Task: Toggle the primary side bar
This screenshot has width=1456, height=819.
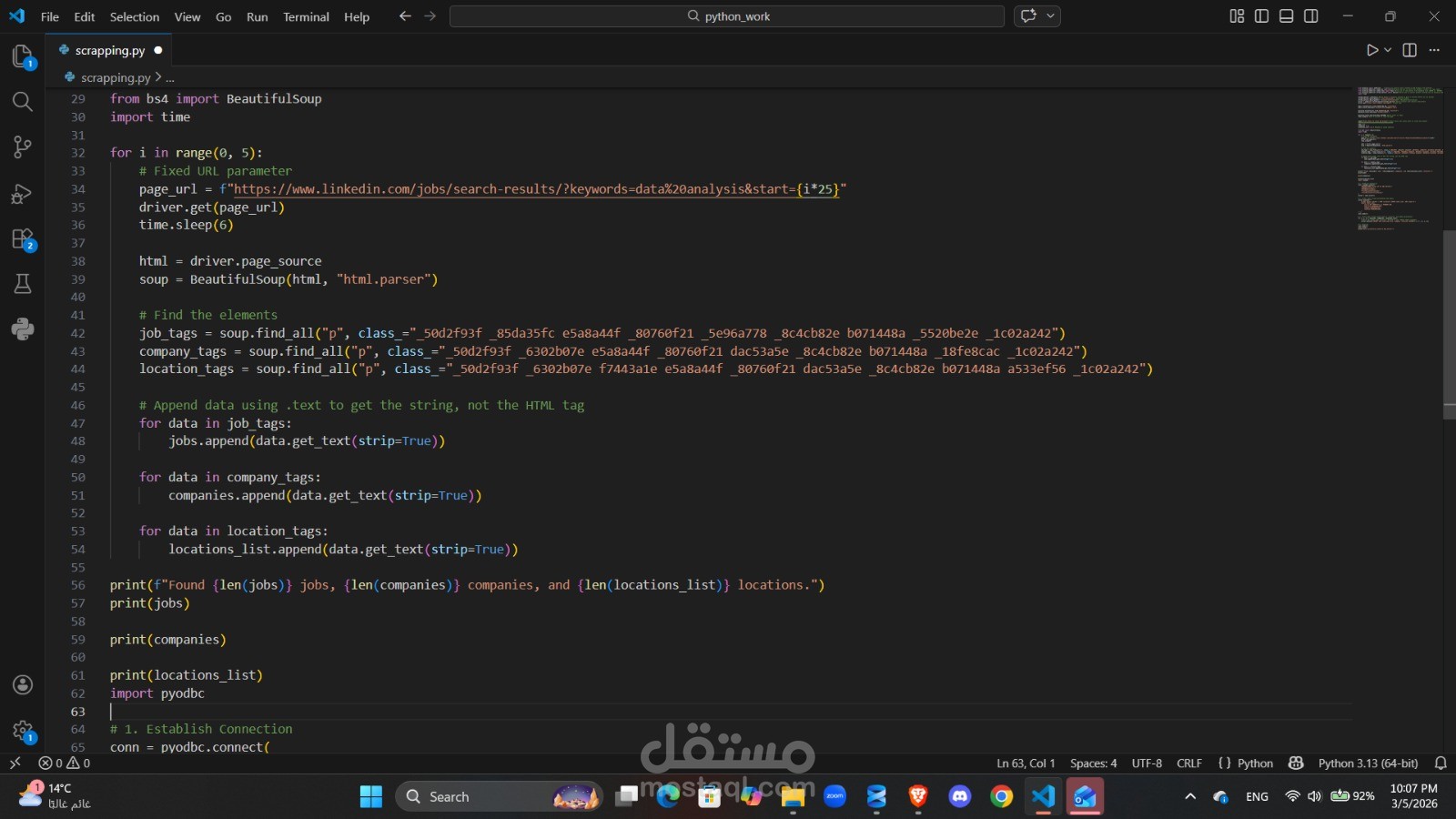Action: [x=1261, y=16]
